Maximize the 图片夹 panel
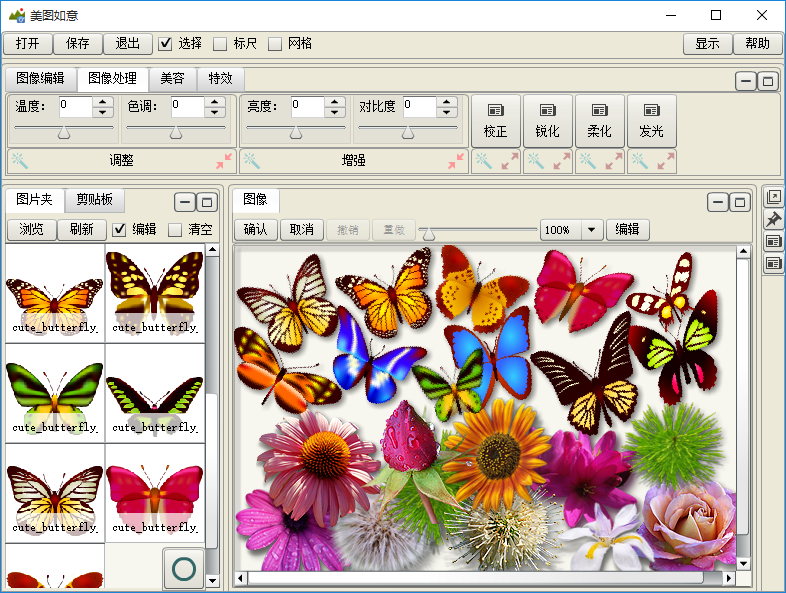 (x=207, y=203)
